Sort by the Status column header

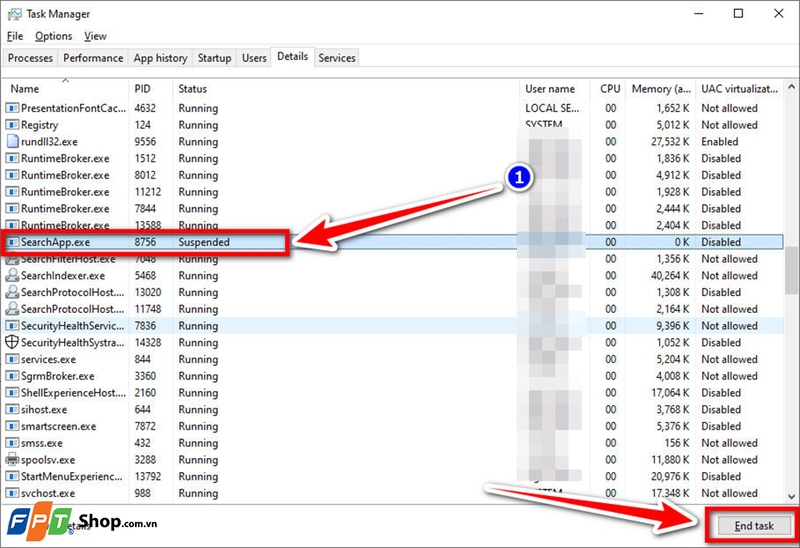click(346, 89)
